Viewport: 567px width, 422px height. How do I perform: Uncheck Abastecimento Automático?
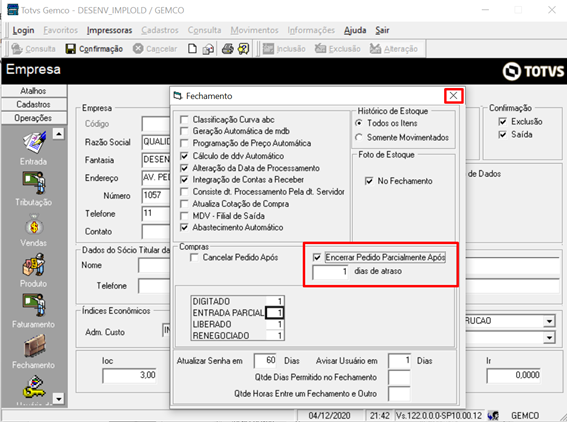pos(184,227)
